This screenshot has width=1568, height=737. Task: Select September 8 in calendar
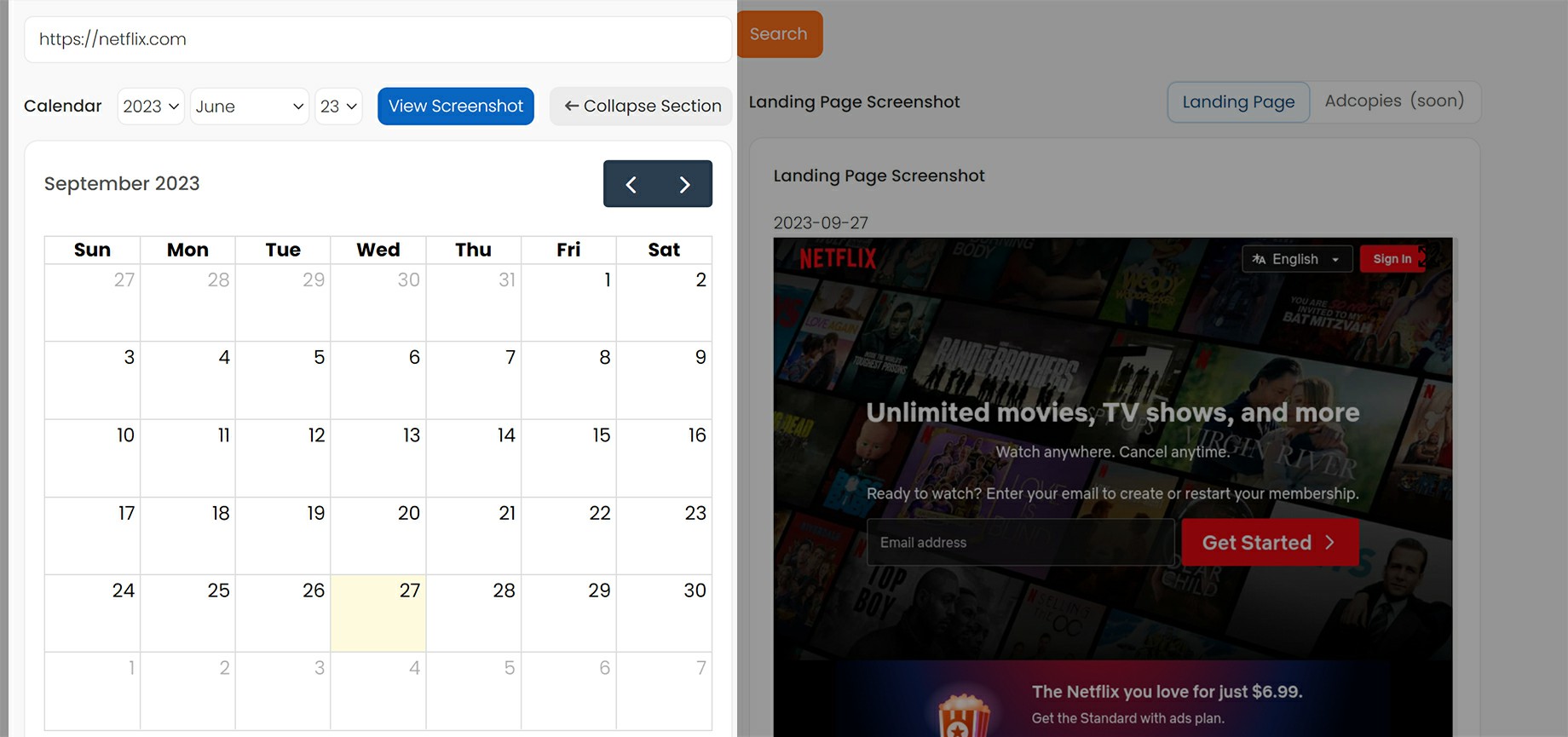[568, 381]
